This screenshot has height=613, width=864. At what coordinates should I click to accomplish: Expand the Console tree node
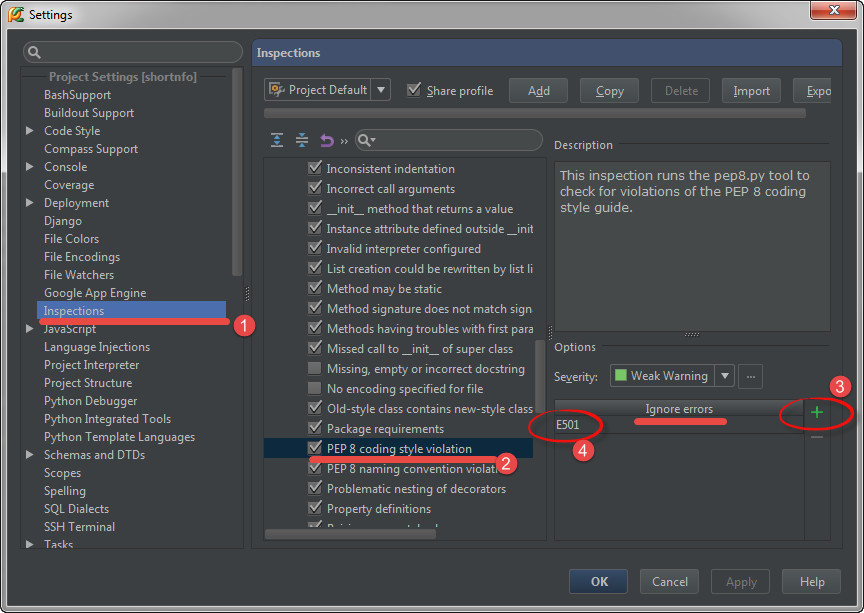[x=30, y=166]
